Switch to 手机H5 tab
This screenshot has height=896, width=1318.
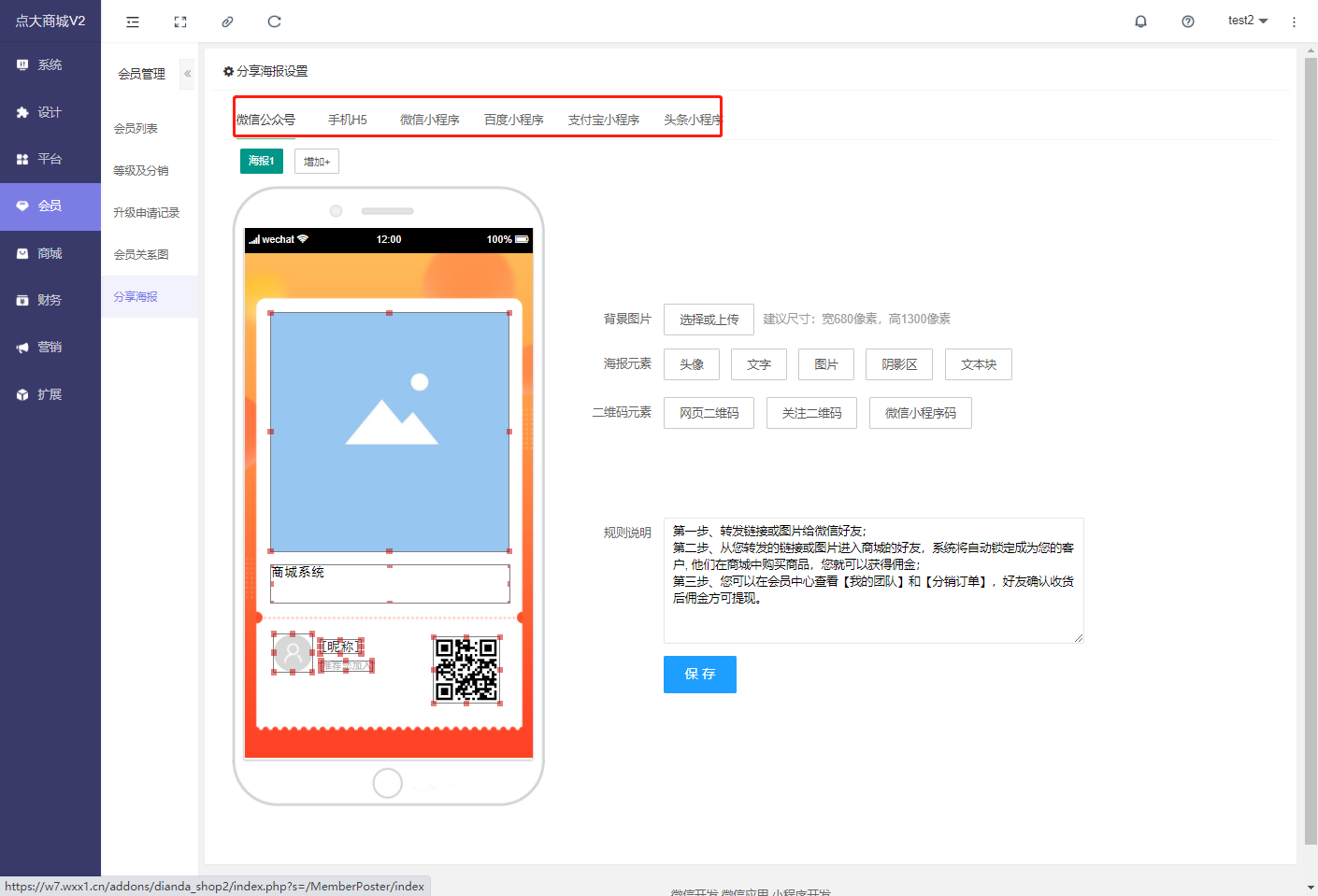tap(348, 120)
